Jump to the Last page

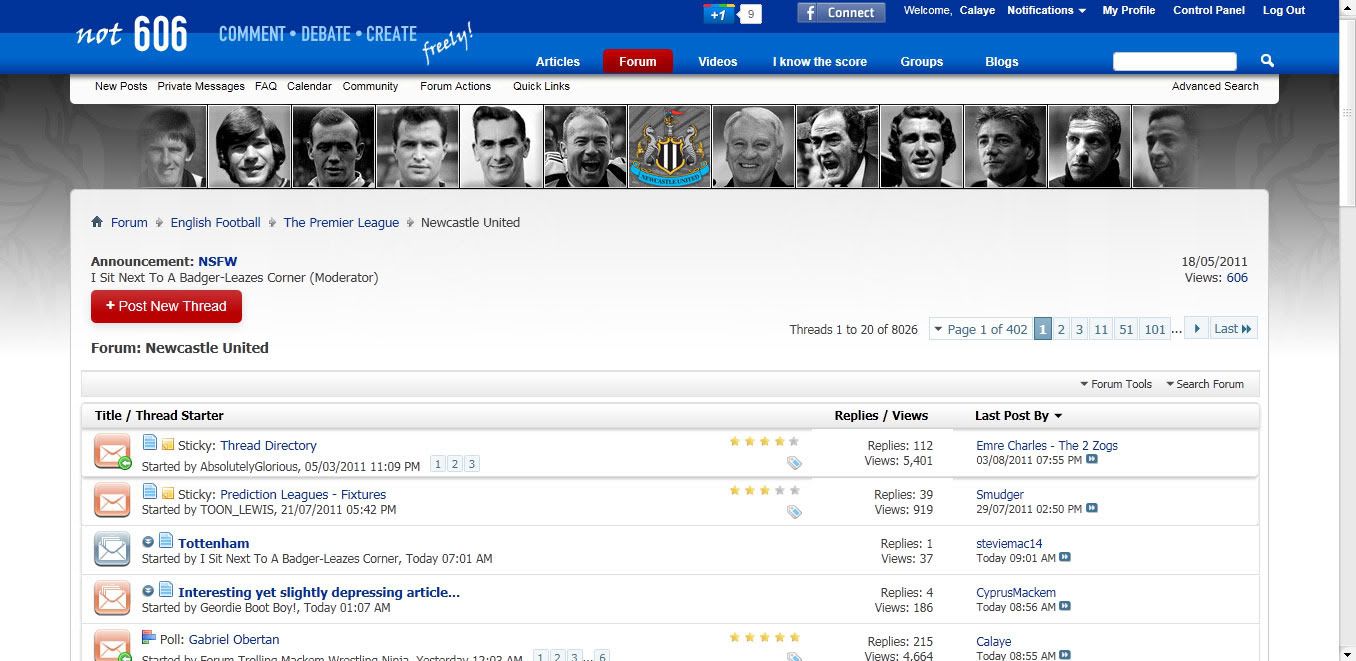point(1233,329)
